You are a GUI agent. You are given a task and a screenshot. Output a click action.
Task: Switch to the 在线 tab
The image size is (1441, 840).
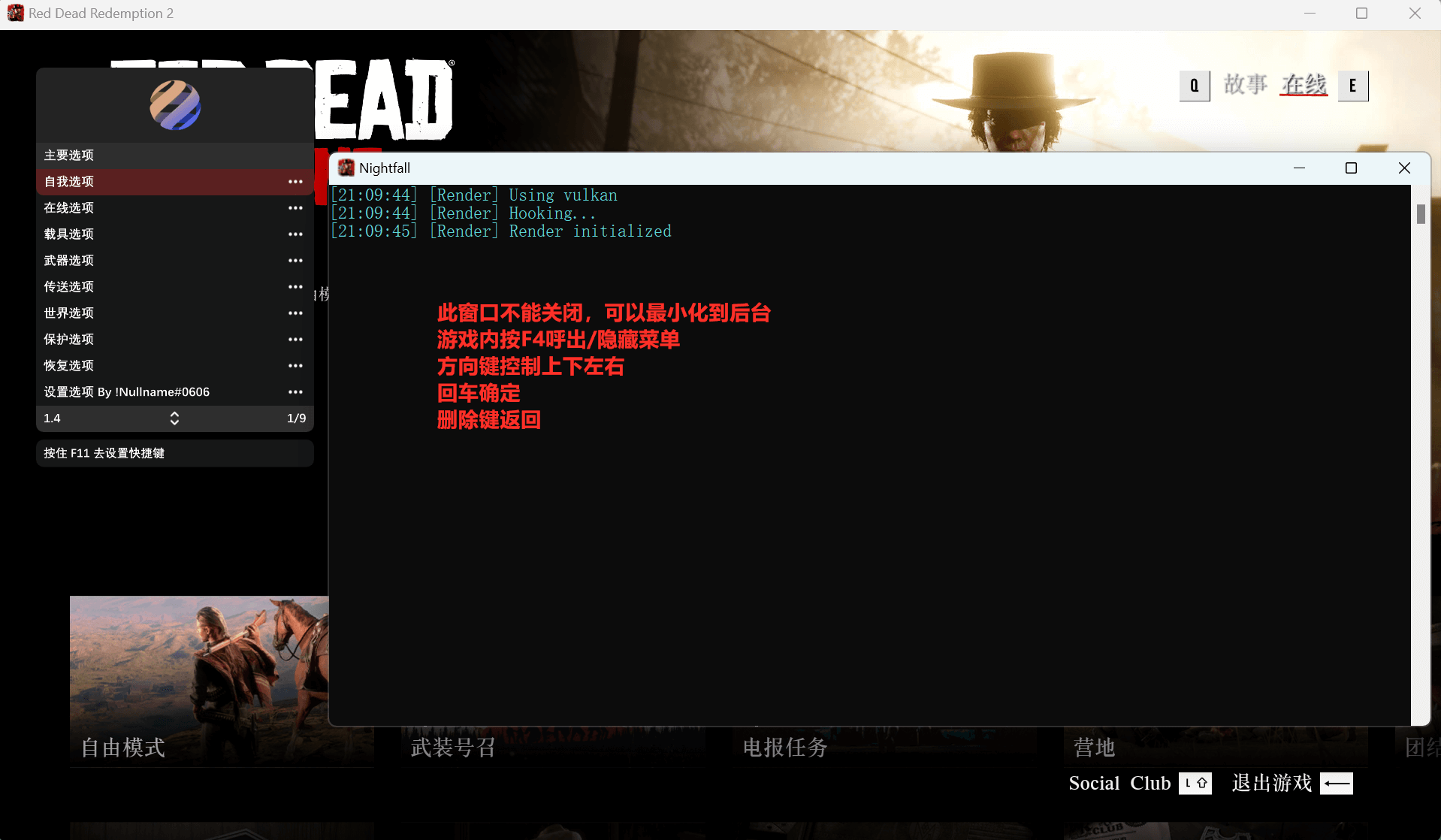pyautogui.click(x=1304, y=85)
